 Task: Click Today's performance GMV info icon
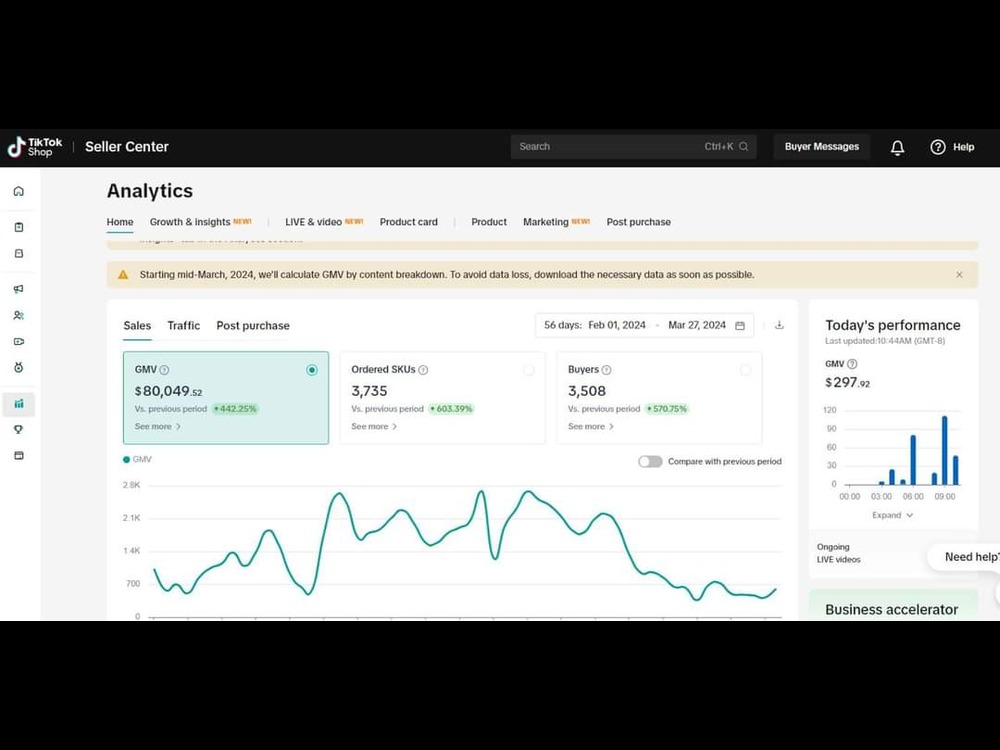click(x=852, y=364)
